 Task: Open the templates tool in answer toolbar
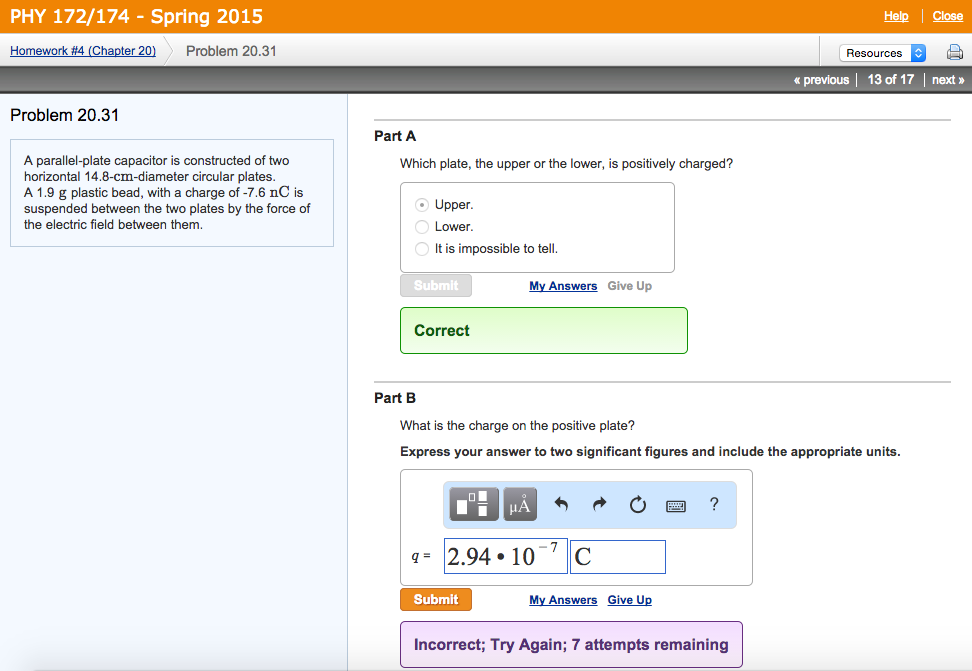click(474, 505)
